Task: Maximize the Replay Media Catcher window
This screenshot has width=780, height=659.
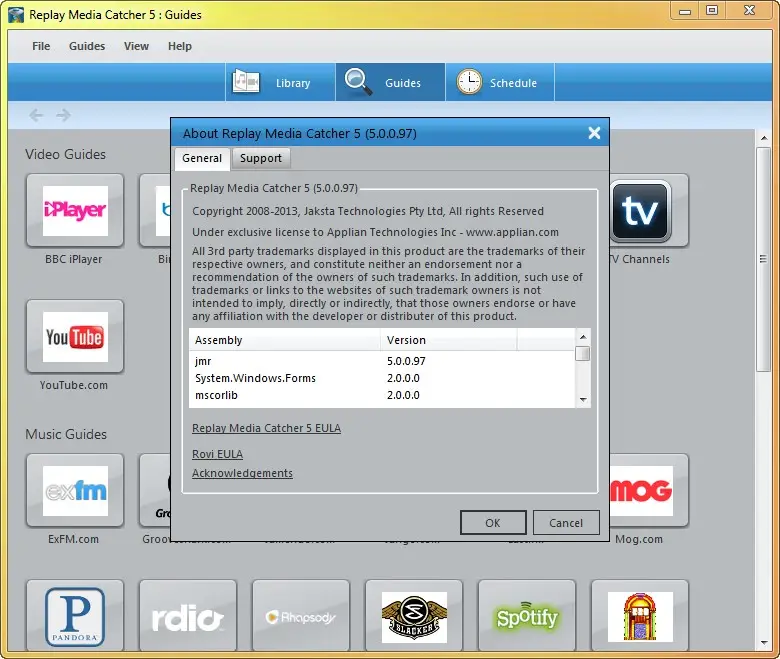Action: [712, 11]
